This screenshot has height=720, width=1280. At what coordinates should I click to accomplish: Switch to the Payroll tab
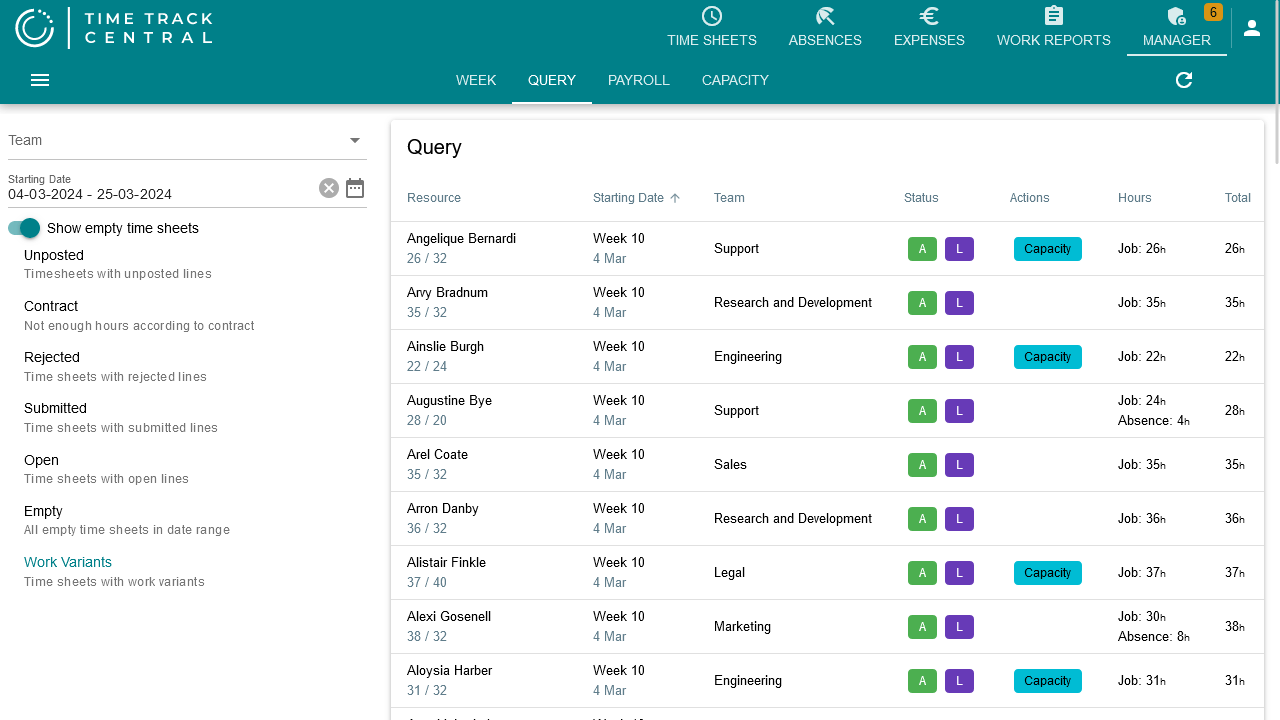[x=639, y=80]
